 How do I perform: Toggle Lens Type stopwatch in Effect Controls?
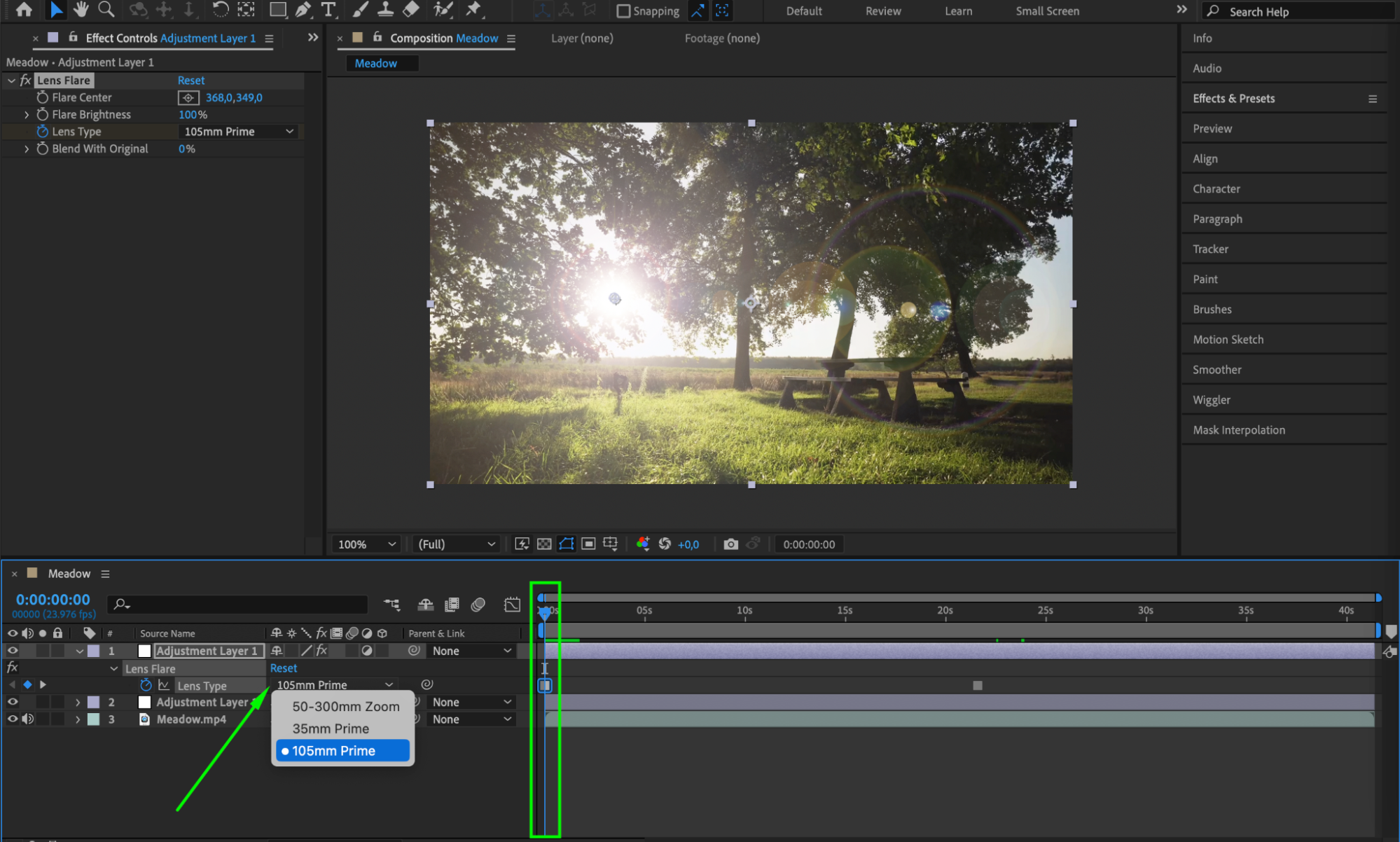point(43,132)
